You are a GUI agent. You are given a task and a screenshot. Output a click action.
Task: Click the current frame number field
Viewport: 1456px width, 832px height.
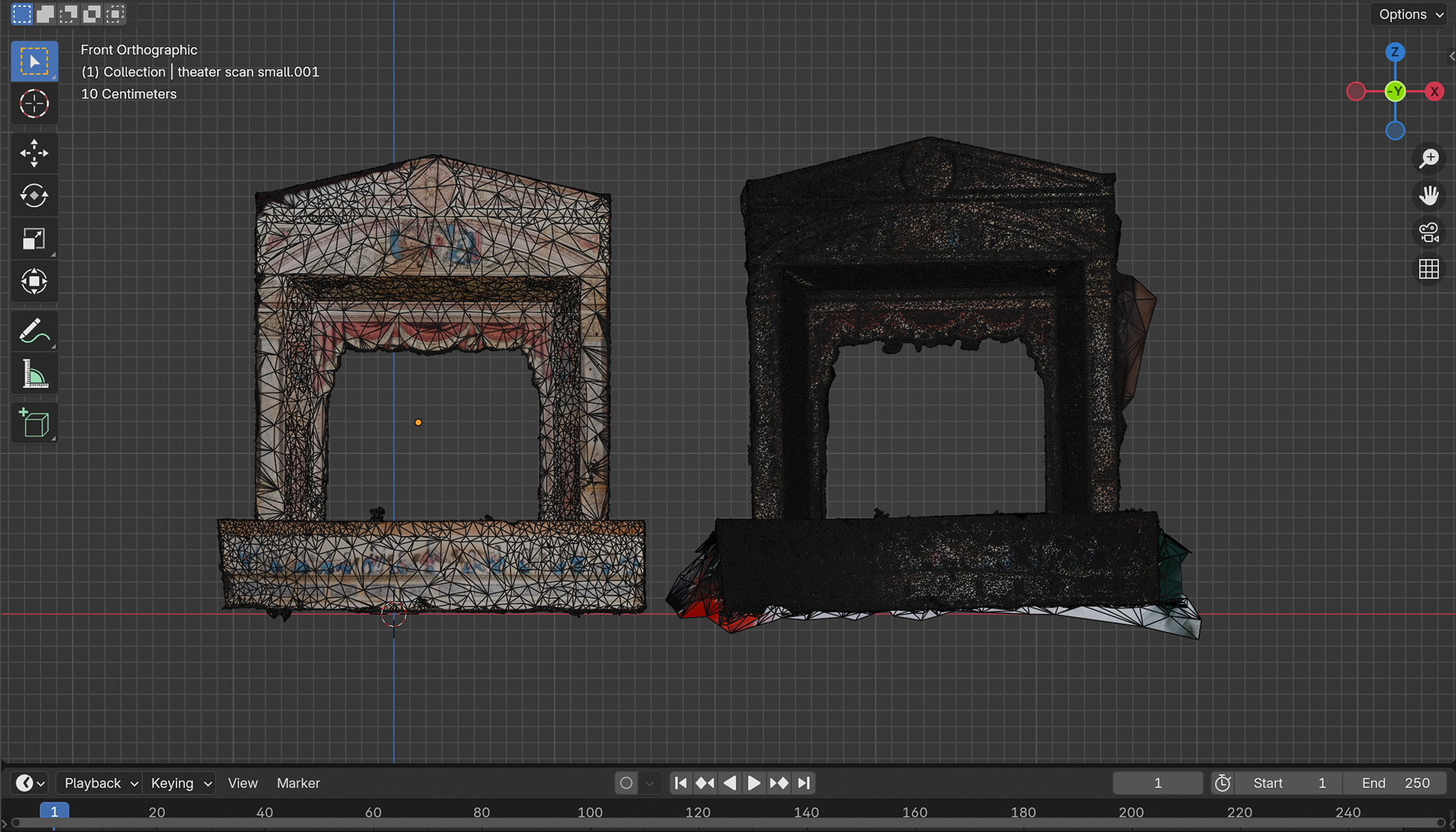click(1158, 783)
